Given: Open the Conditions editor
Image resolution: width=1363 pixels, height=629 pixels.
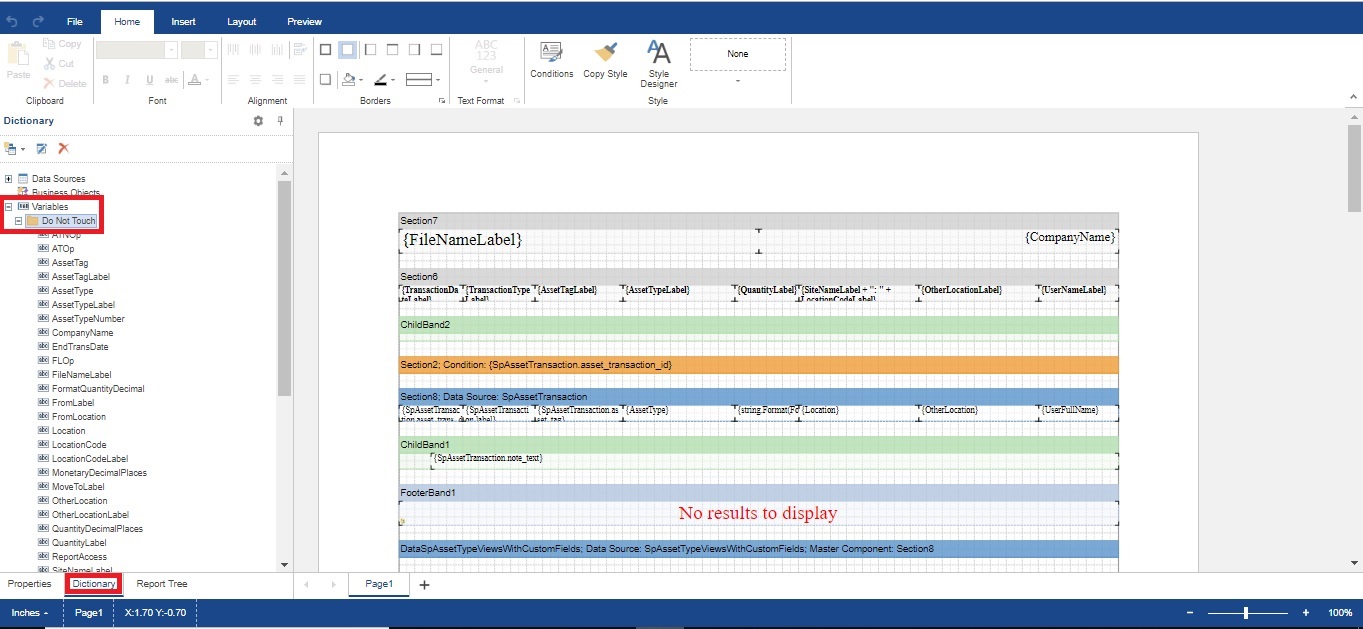Looking at the screenshot, I should pos(551,59).
